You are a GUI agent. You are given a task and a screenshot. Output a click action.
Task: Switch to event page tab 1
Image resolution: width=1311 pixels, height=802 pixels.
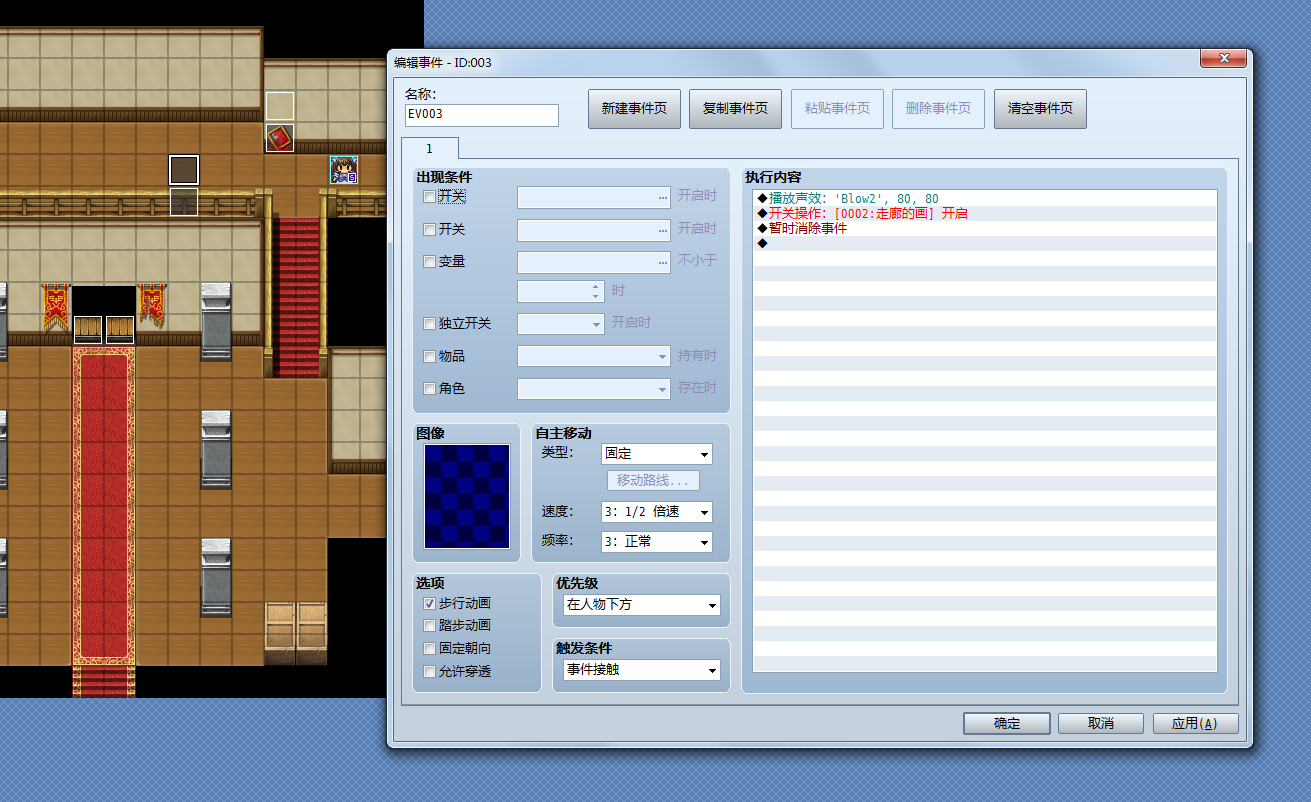(430, 148)
